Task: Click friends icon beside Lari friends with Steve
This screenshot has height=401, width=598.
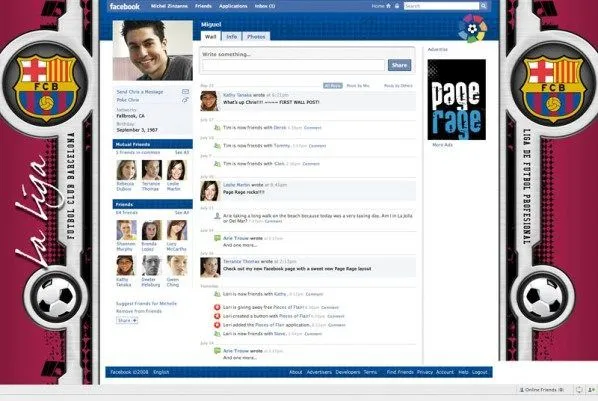Action: coord(217,333)
